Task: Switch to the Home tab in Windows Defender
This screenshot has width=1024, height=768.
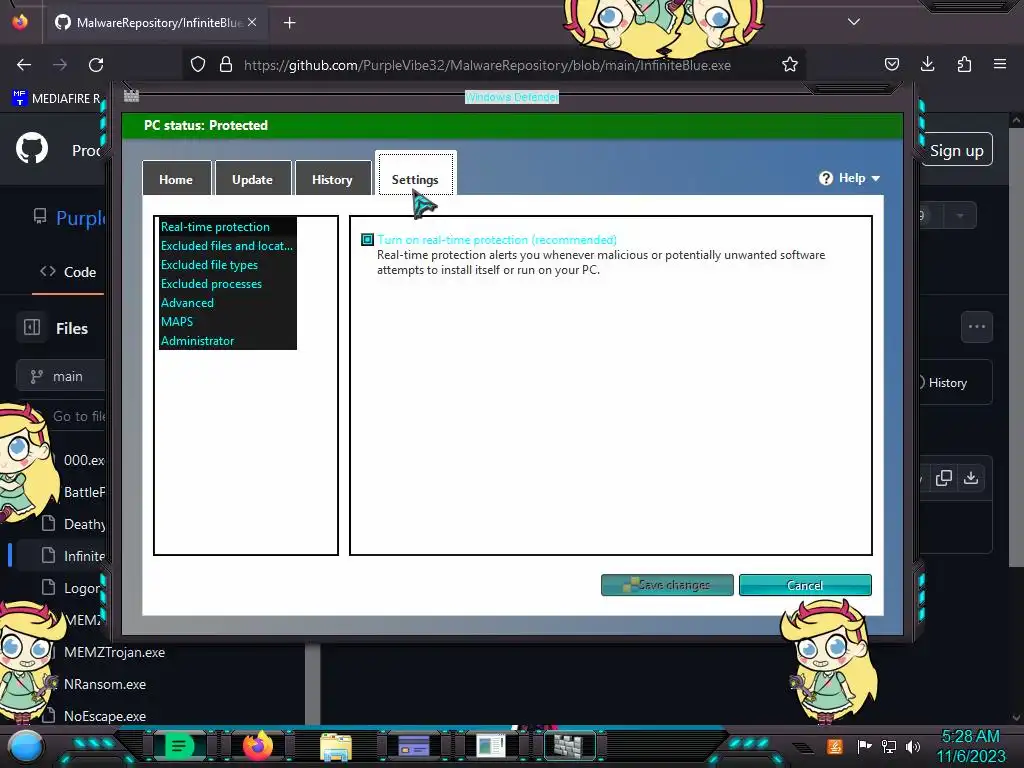Action: (x=176, y=178)
